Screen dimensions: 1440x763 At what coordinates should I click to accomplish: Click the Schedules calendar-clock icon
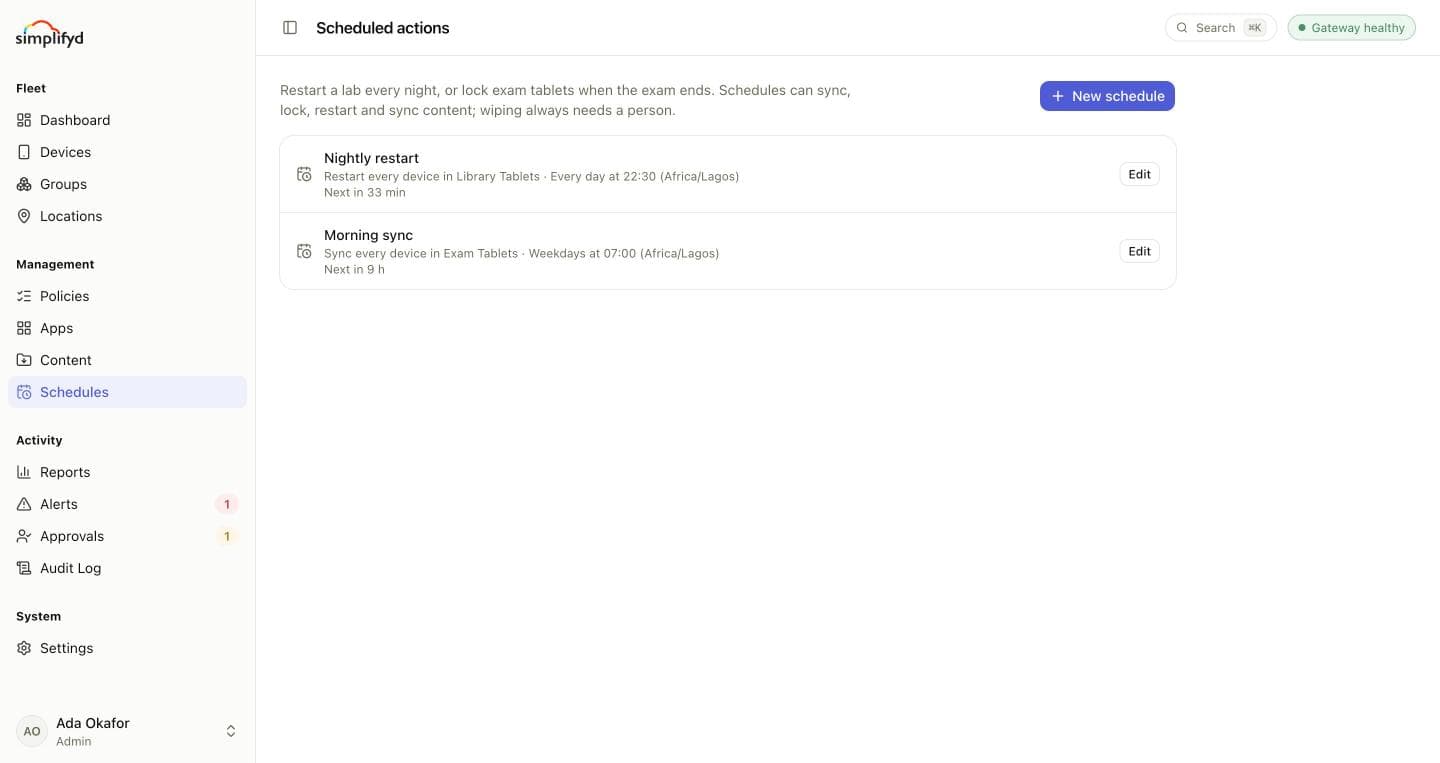point(24,392)
